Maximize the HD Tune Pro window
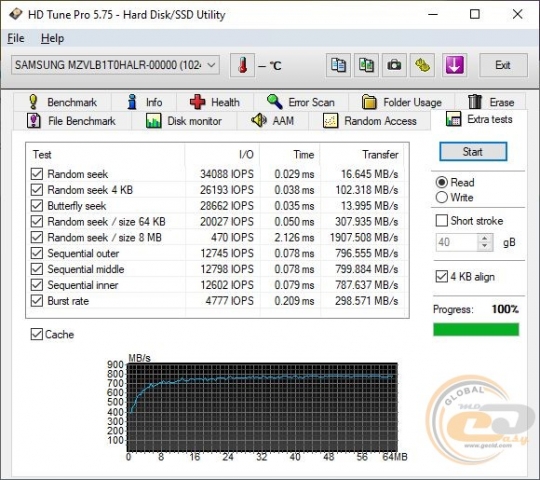The image size is (540, 480). tap(475, 14)
